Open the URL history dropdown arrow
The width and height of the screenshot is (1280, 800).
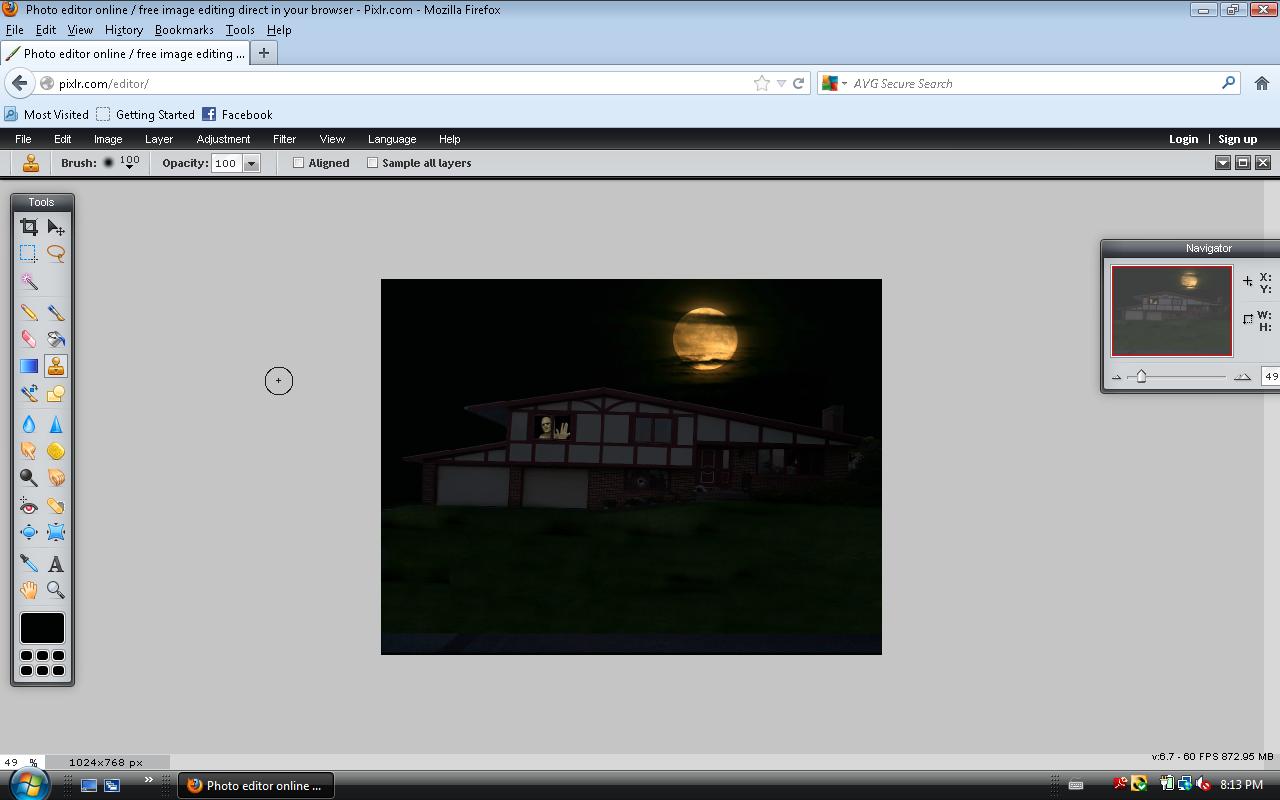tap(781, 84)
